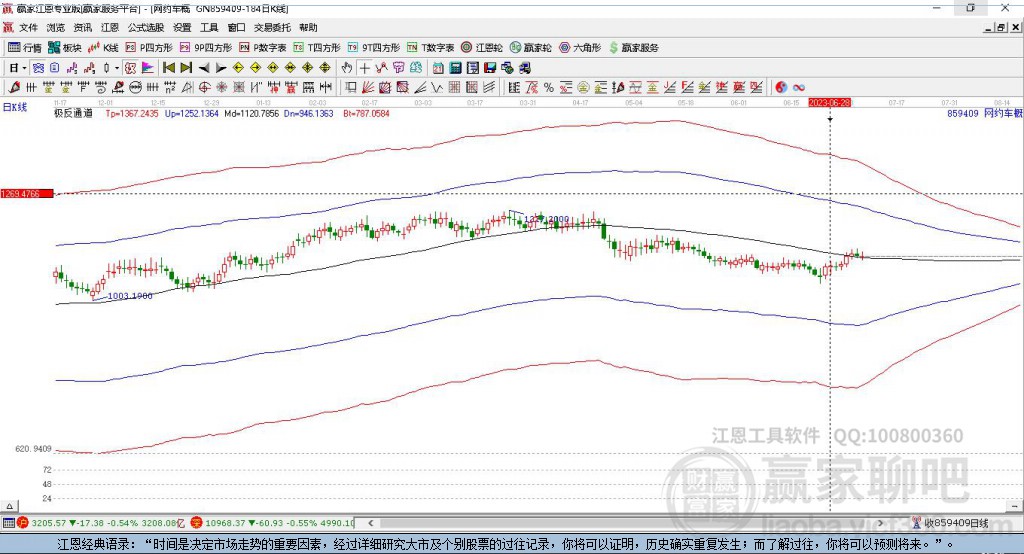The height and width of the screenshot is (554, 1024).
Task: Switch to K线 chart view
Action: [x=103, y=48]
